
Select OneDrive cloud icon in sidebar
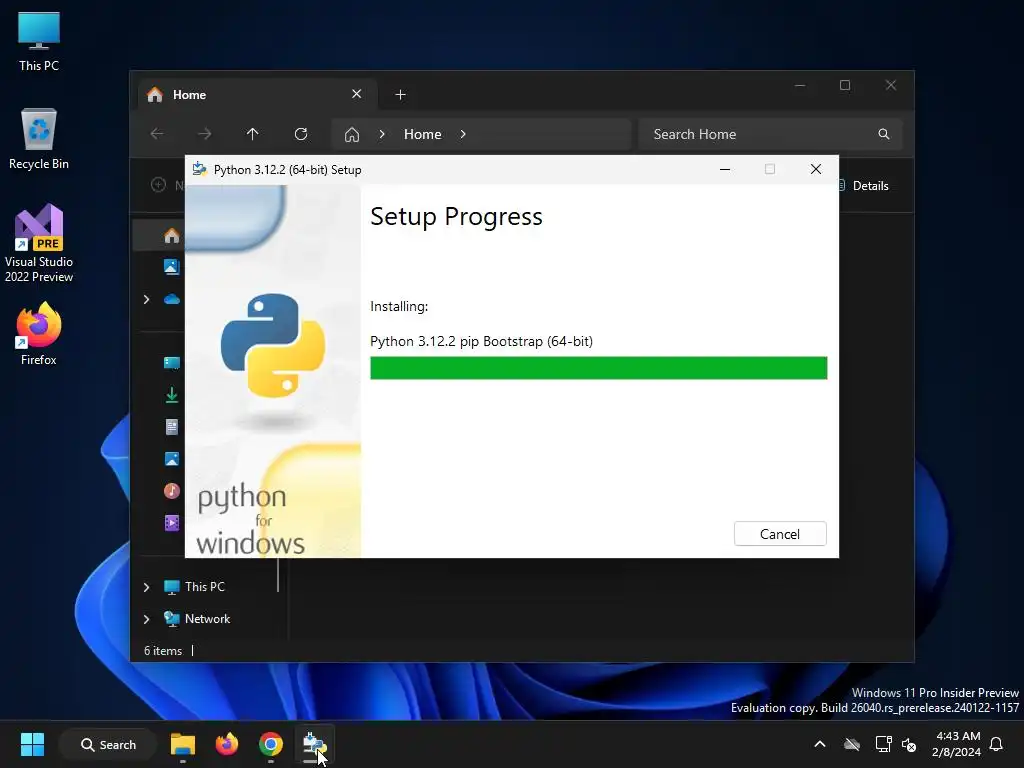click(172, 299)
